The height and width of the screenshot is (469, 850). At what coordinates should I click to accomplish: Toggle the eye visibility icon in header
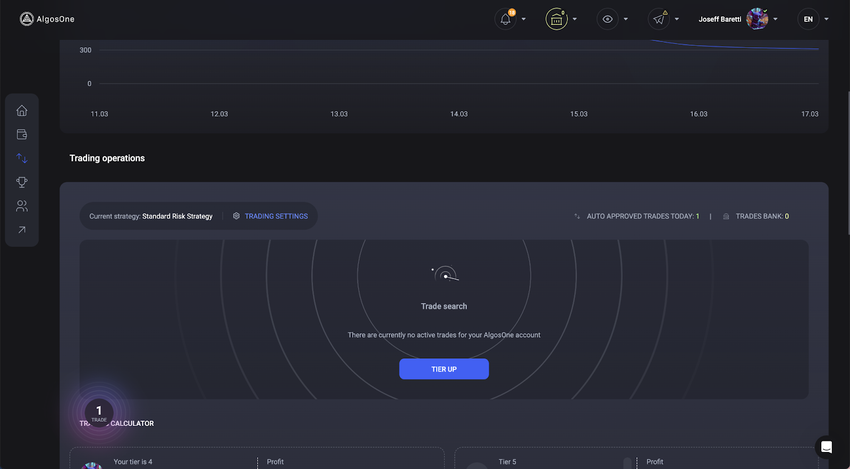tap(607, 19)
